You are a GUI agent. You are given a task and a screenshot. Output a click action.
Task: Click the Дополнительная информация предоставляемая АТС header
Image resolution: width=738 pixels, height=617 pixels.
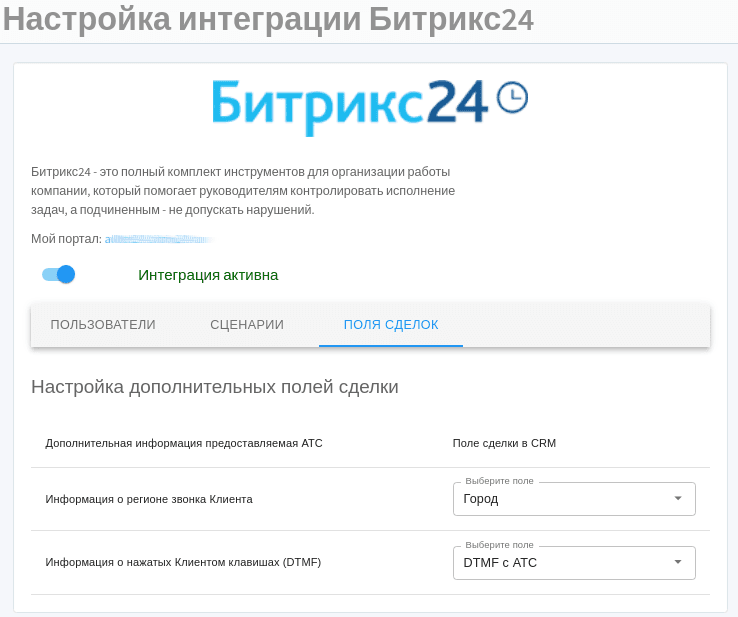click(184, 443)
